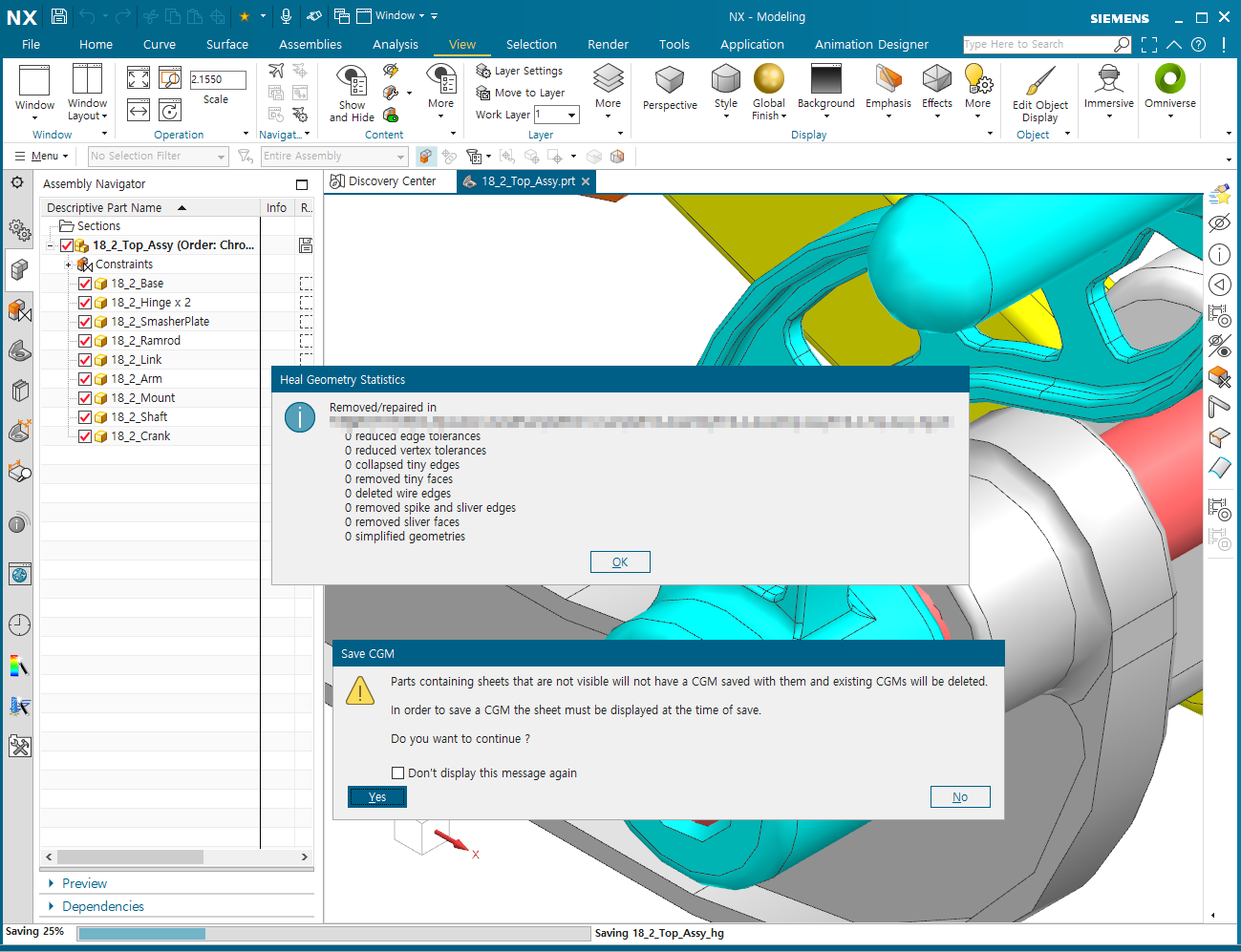Click the Search magnifier icon
Screen dimensions: 1241x952
(1123, 45)
